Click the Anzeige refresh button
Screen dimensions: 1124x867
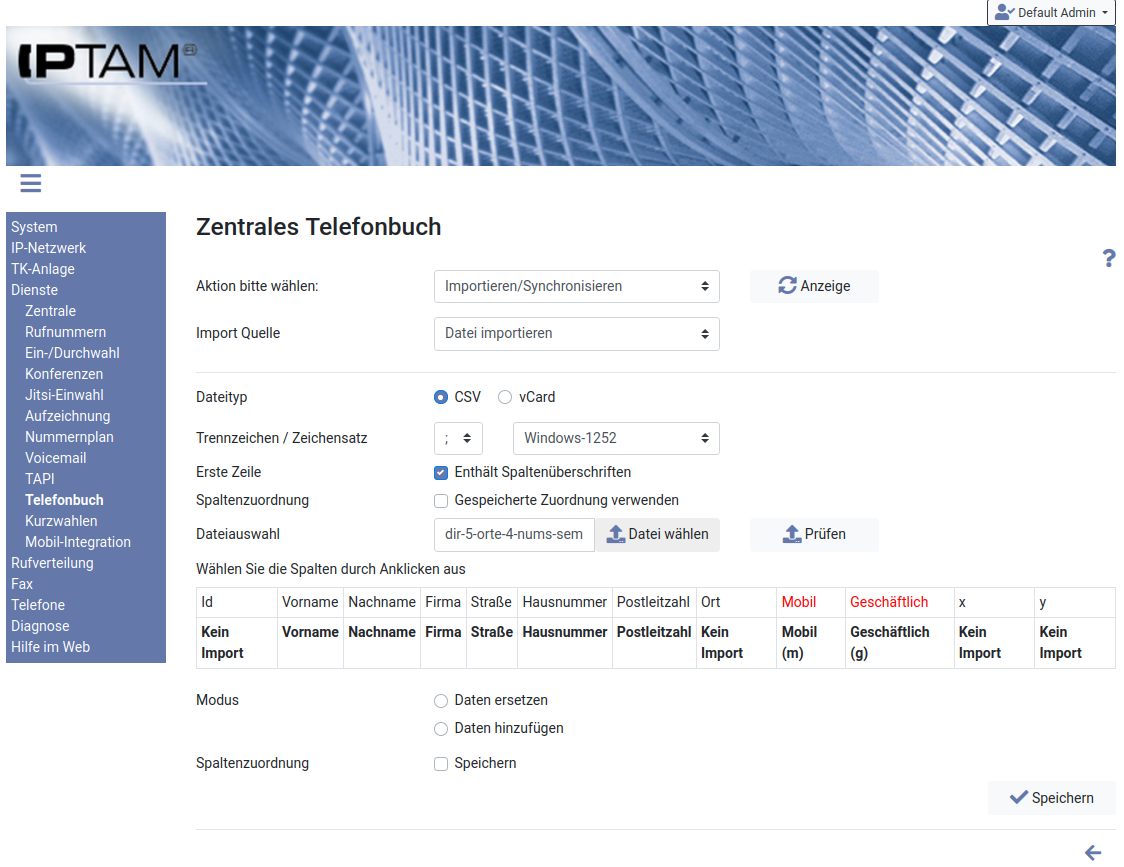(814, 286)
